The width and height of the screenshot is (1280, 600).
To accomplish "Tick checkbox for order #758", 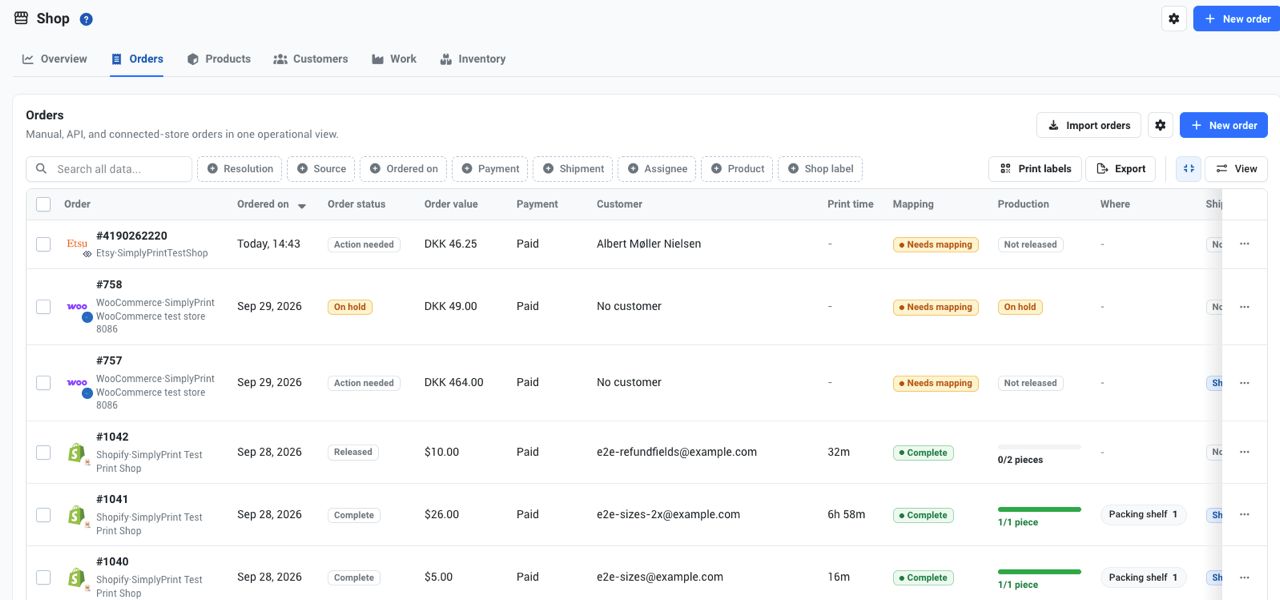I will [x=43, y=307].
